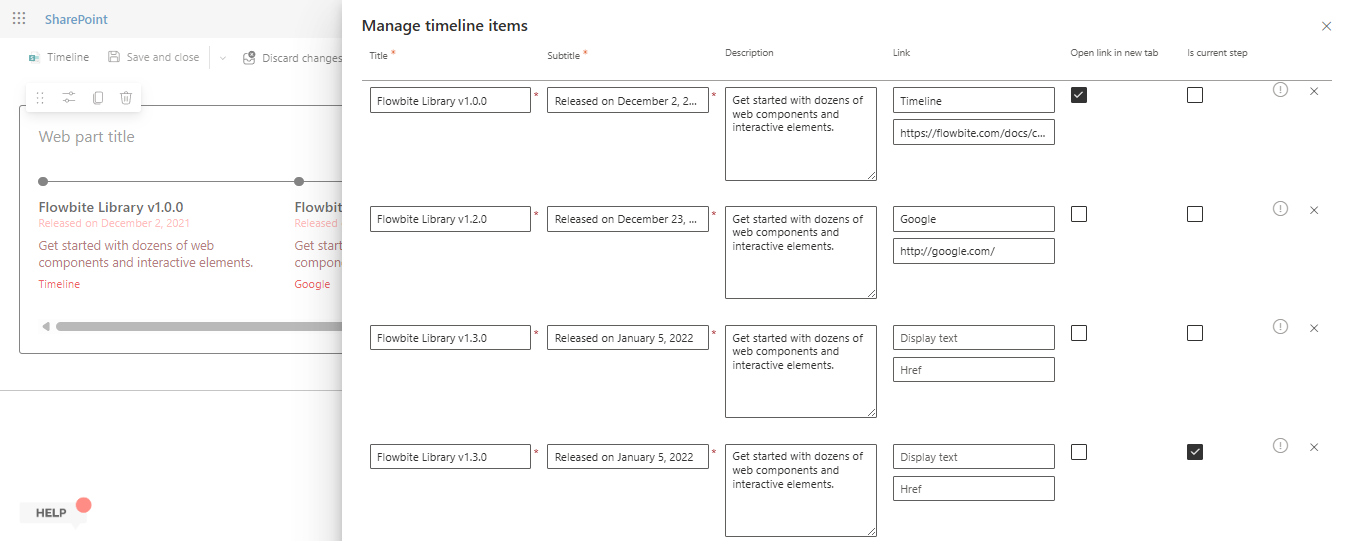Click the timeline preview horizontal scrollbar
The image size is (1350, 541).
(190, 326)
